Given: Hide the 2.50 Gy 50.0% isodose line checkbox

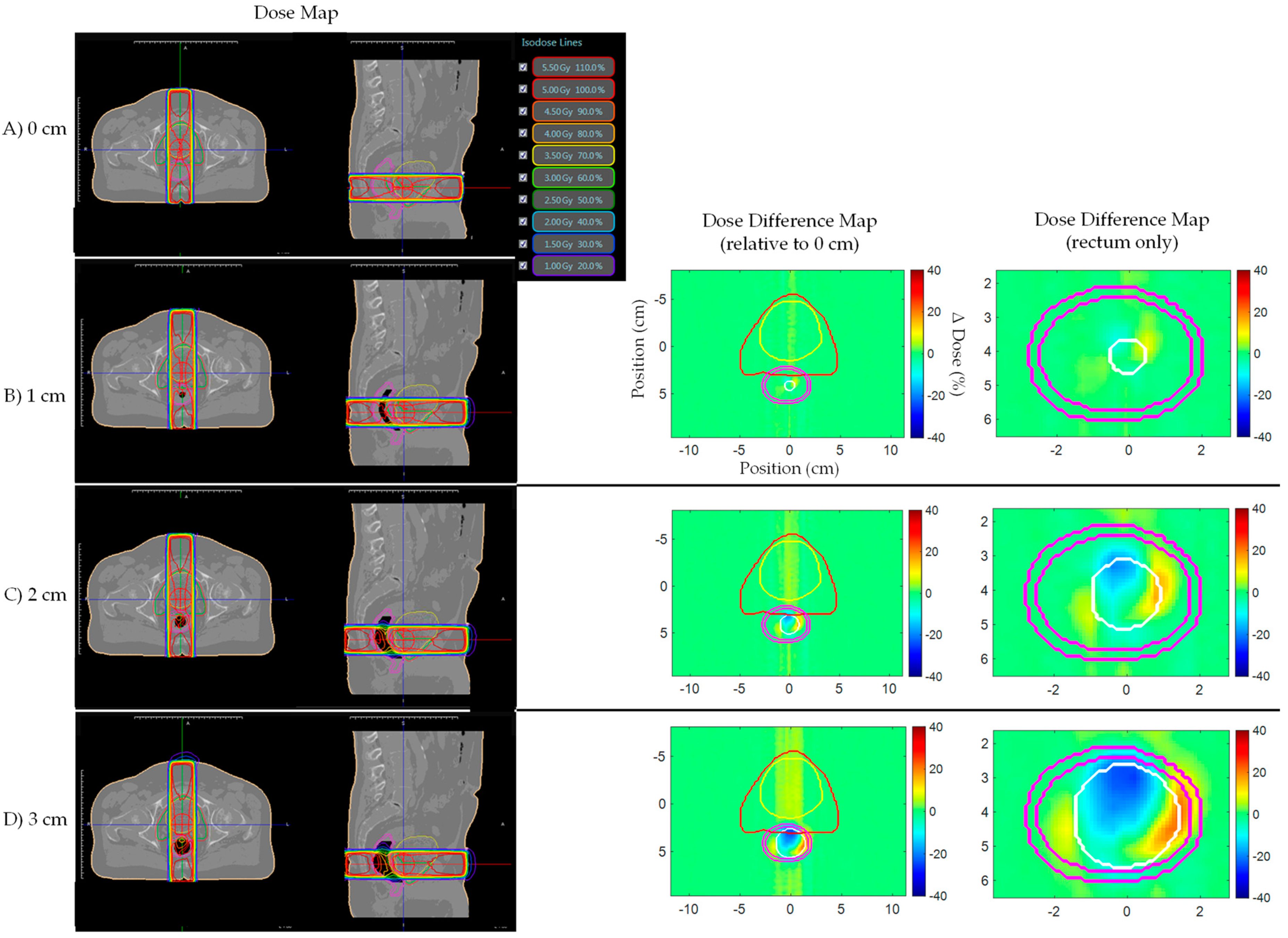Looking at the screenshot, I should [x=523, y=199].
